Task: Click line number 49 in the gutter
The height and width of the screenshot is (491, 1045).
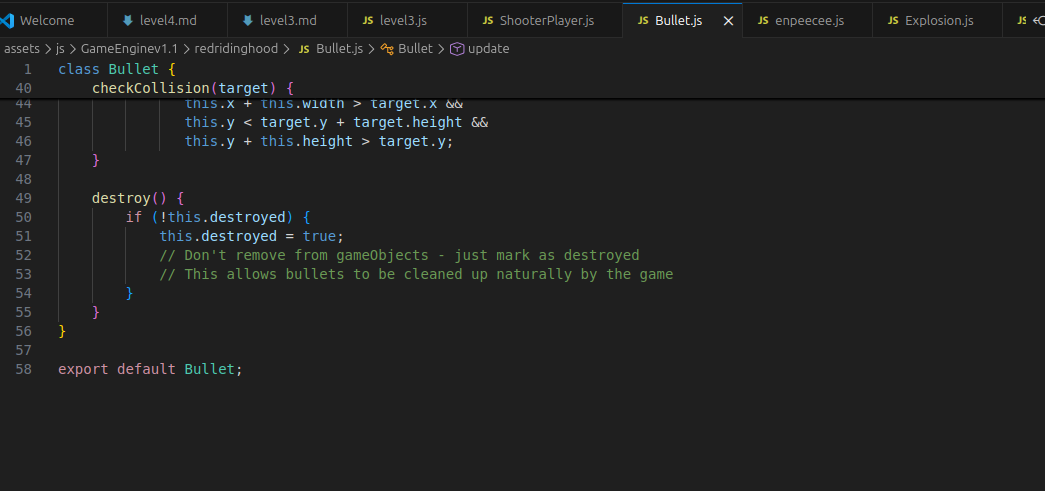Action: 23,198
